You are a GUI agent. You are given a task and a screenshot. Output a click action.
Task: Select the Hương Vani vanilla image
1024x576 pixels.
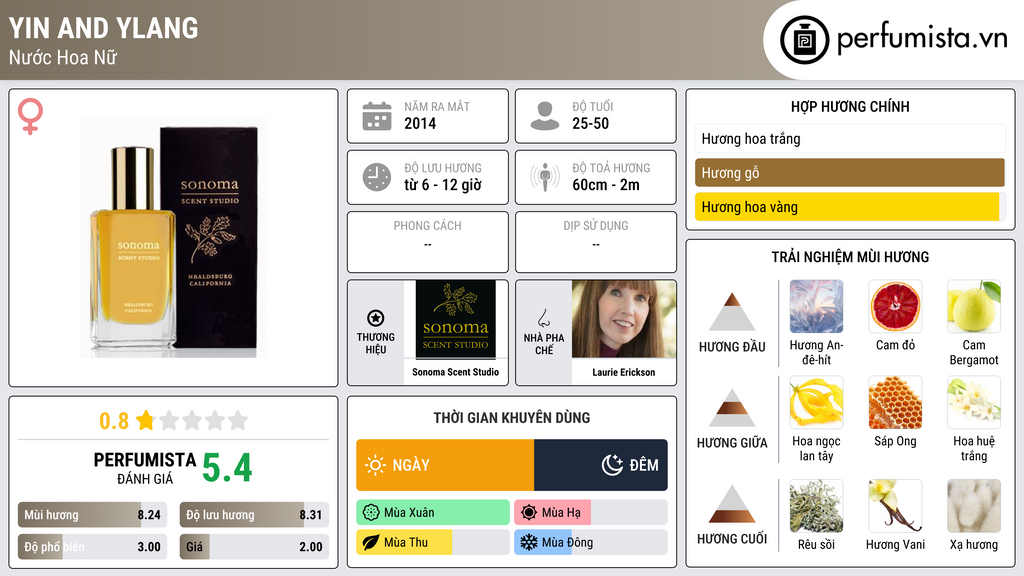point(895,506)
